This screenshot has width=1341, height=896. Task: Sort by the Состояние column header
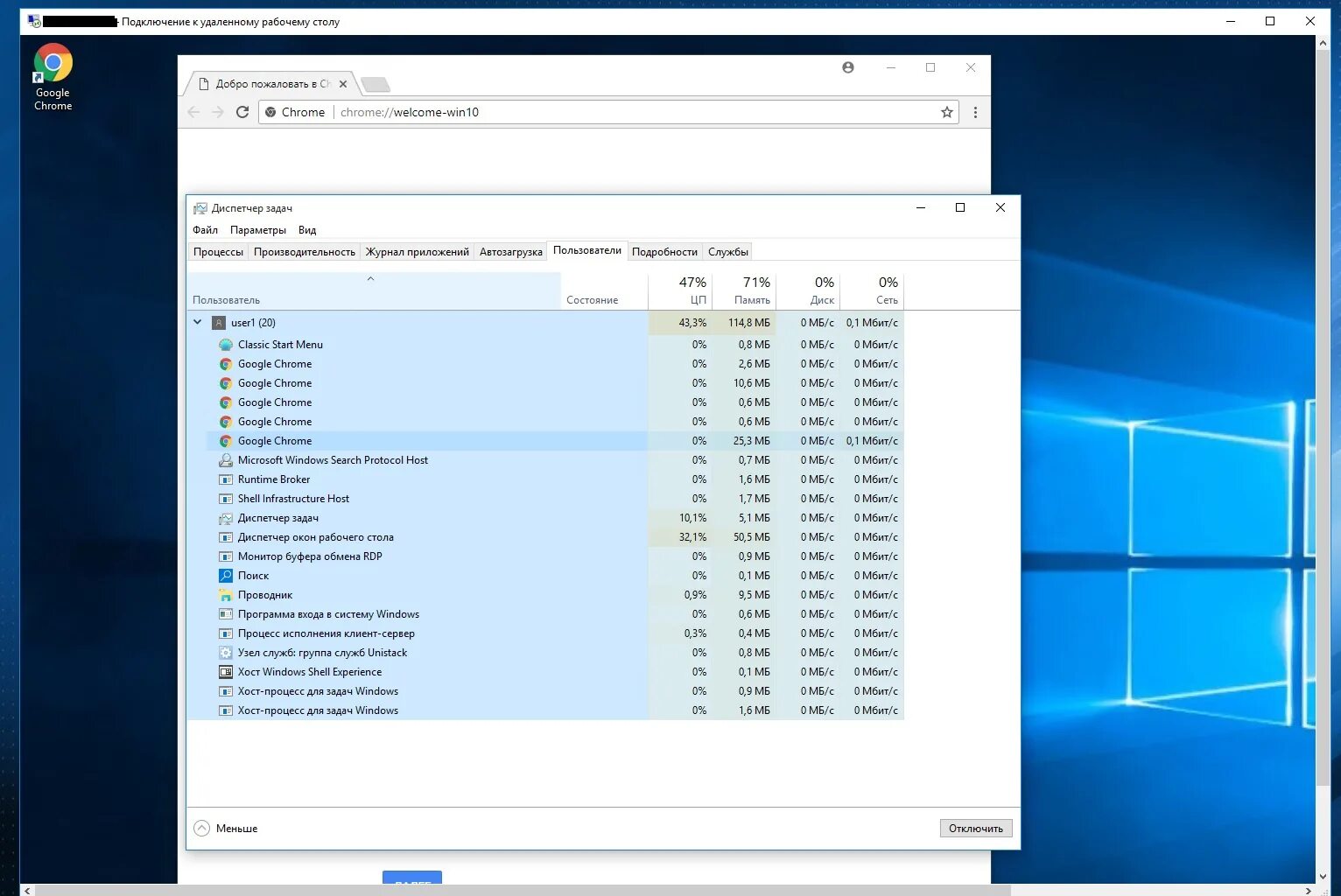[604, 291]
